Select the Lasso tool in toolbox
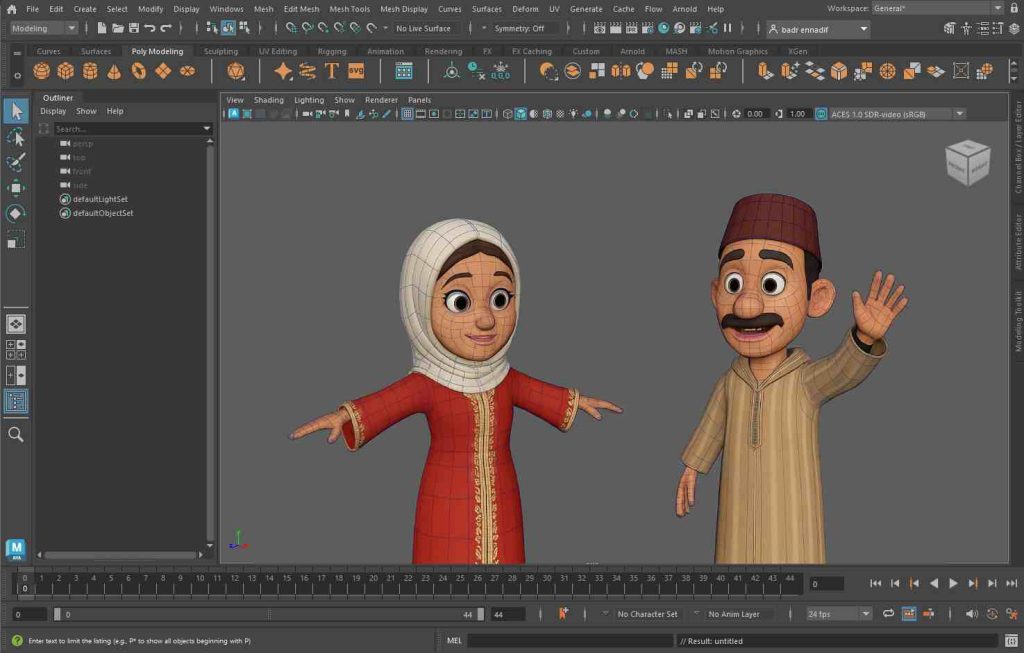The height and width of the screenshot is (653, 1024). point(16,137)
